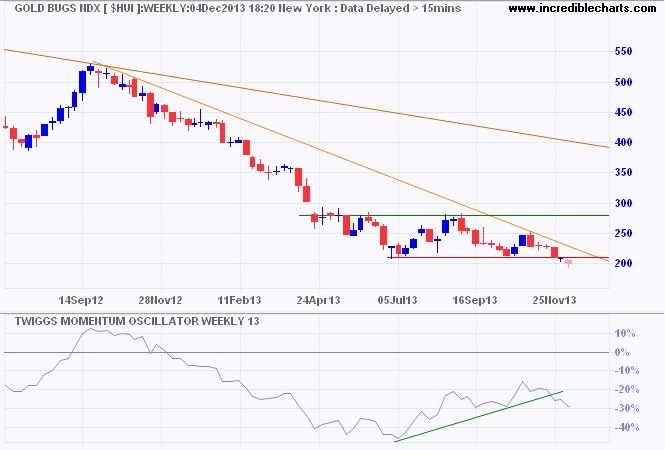This screenshot has width=665, height=450.
Task: Select the 0% oscillator axis label
Action: (622, 352)
